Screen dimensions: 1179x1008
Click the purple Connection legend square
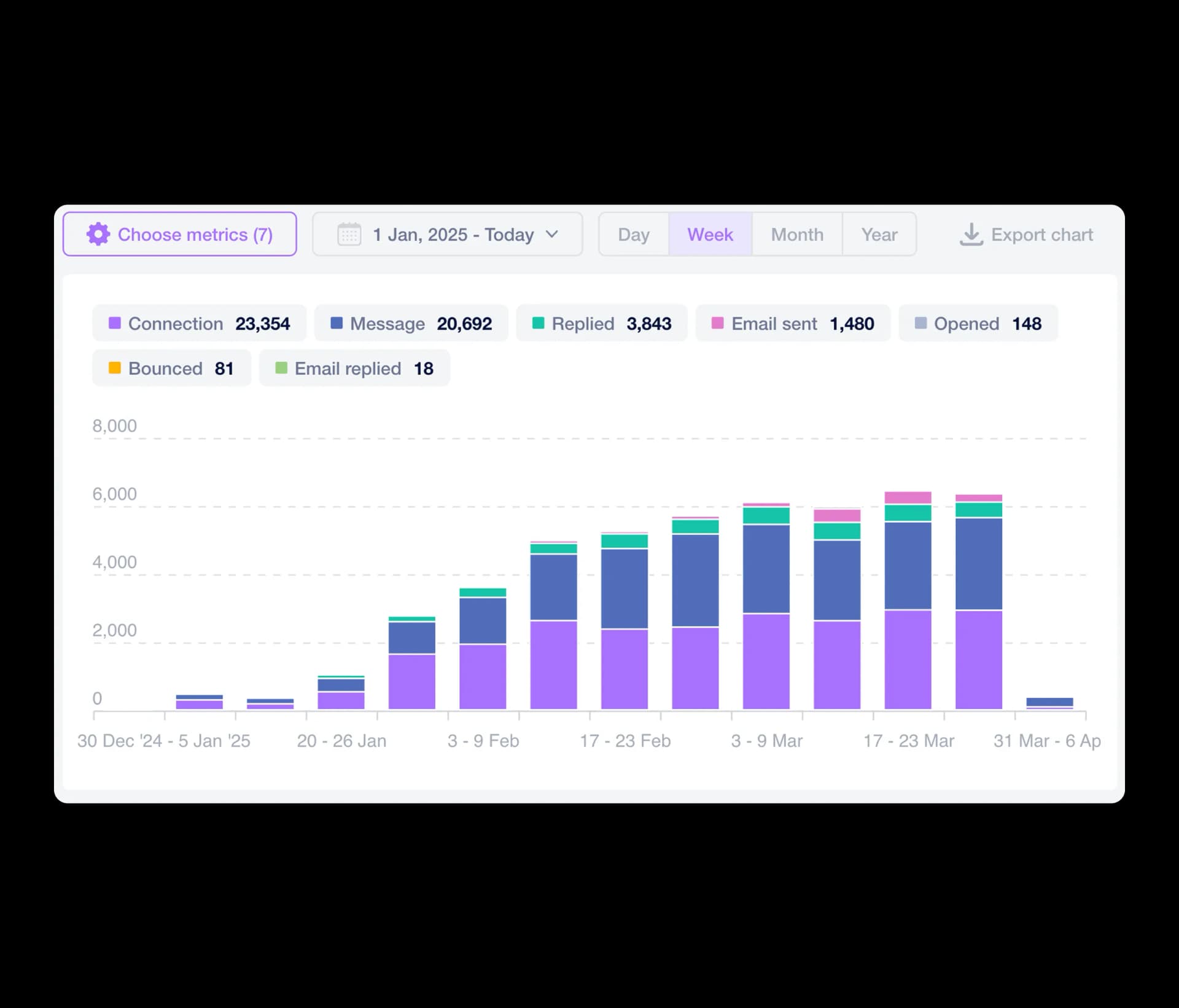pyautogui.click(x=115, y=323)
